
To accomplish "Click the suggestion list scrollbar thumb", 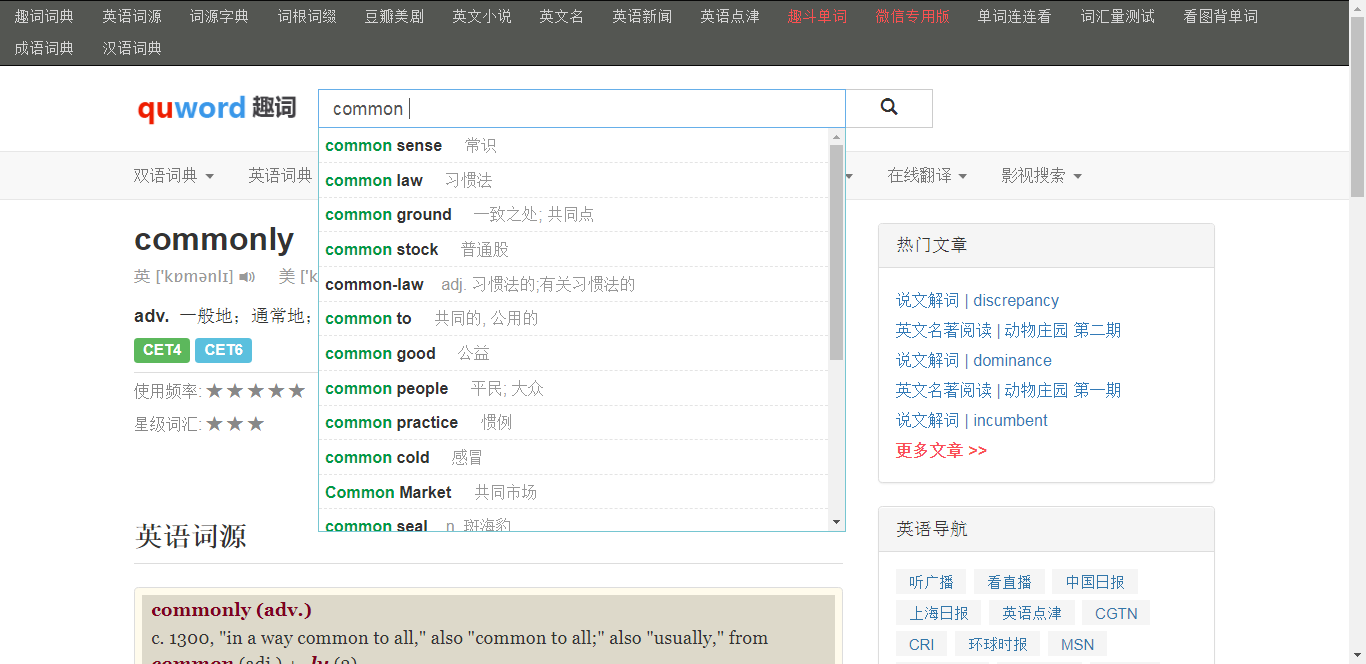I will click(837, 252).
